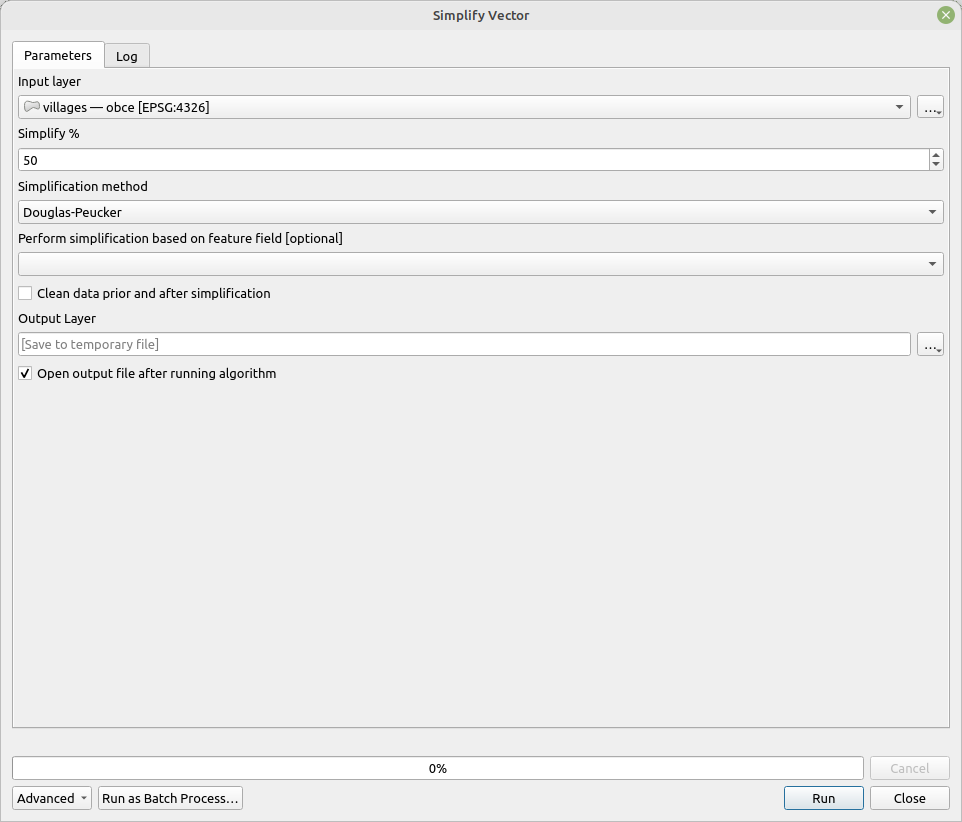Expand the Input layer dropdown
The width and height of the screenshot is (962, 822).
tap(899, 107)
